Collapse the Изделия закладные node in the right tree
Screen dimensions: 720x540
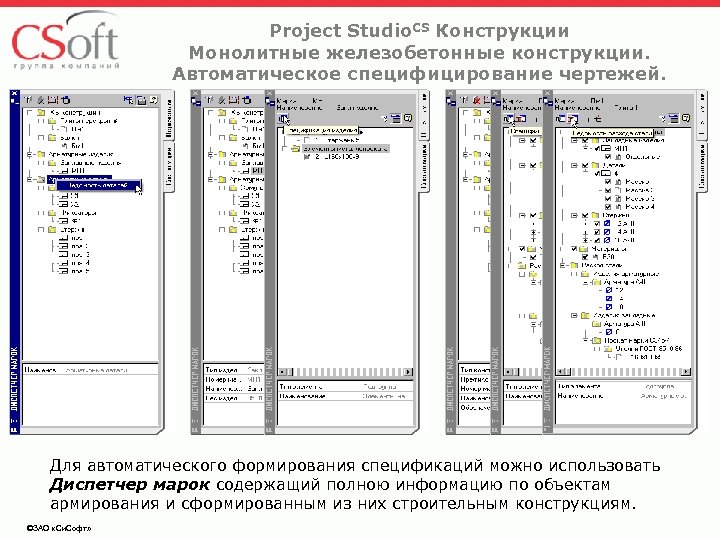click(x=574, y=315)
